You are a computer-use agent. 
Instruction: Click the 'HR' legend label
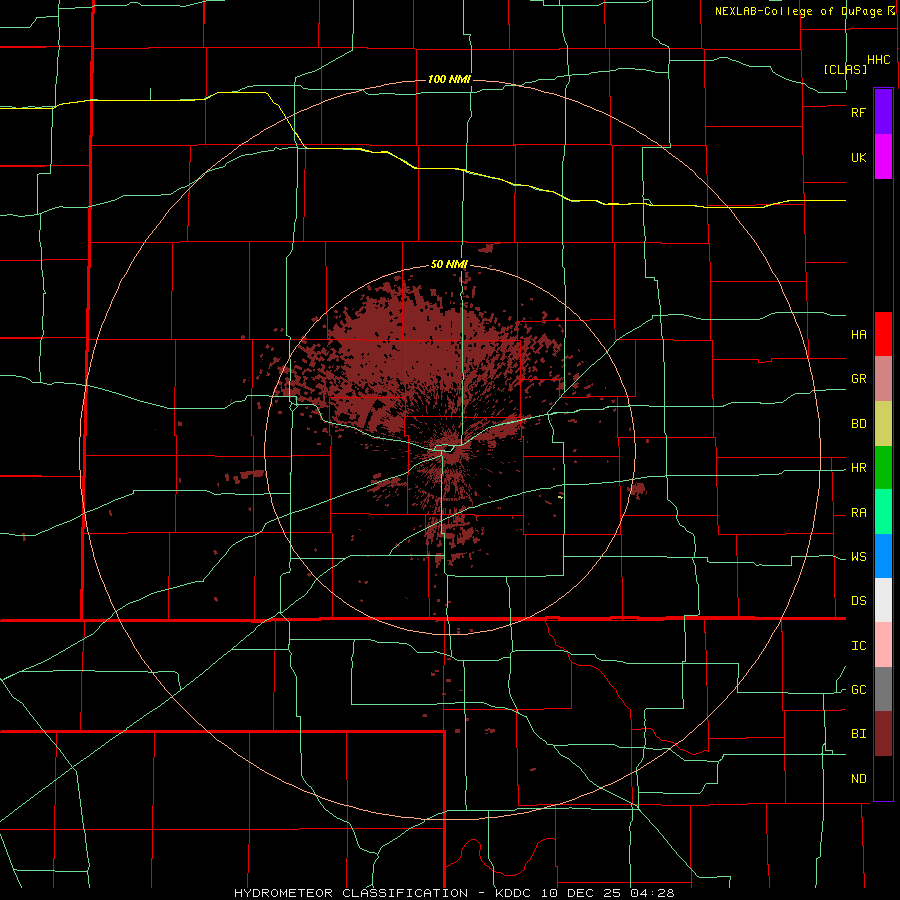click(x=858, y=468)
